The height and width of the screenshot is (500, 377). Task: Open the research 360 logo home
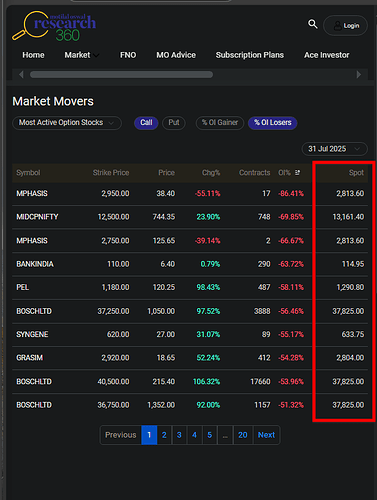[54, 26]
